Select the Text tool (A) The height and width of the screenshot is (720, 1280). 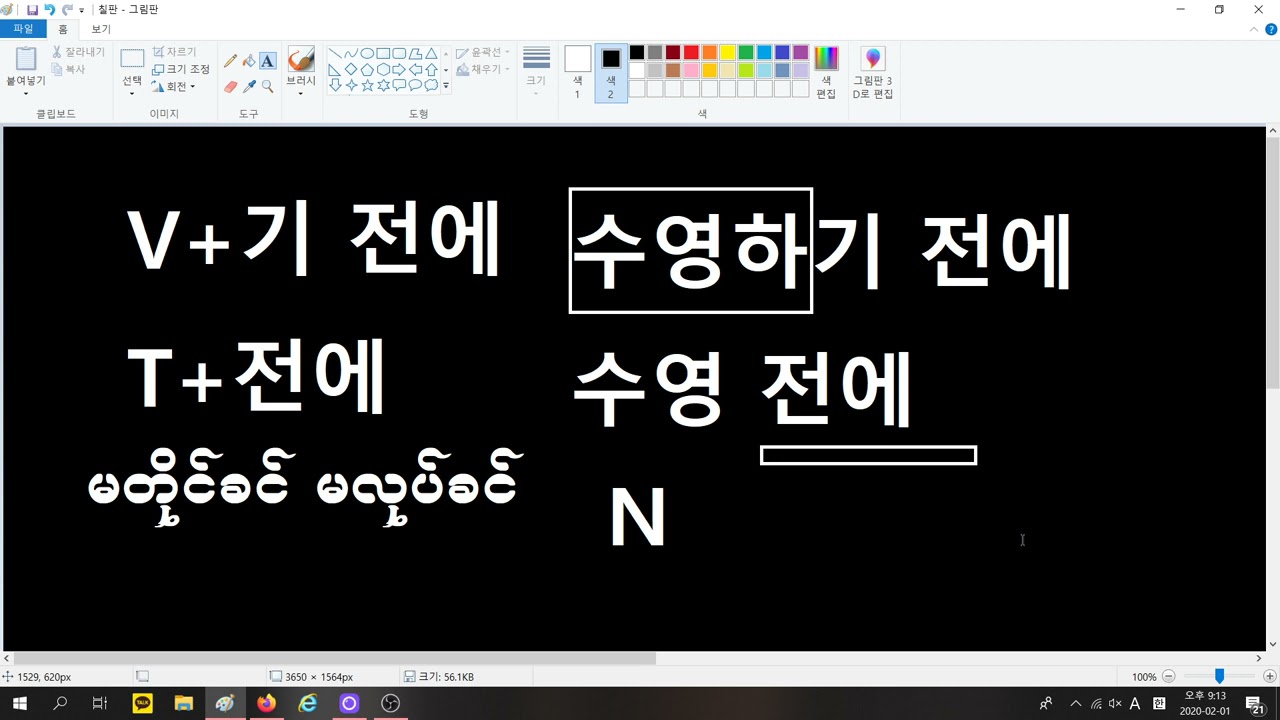tap(267, 61)
